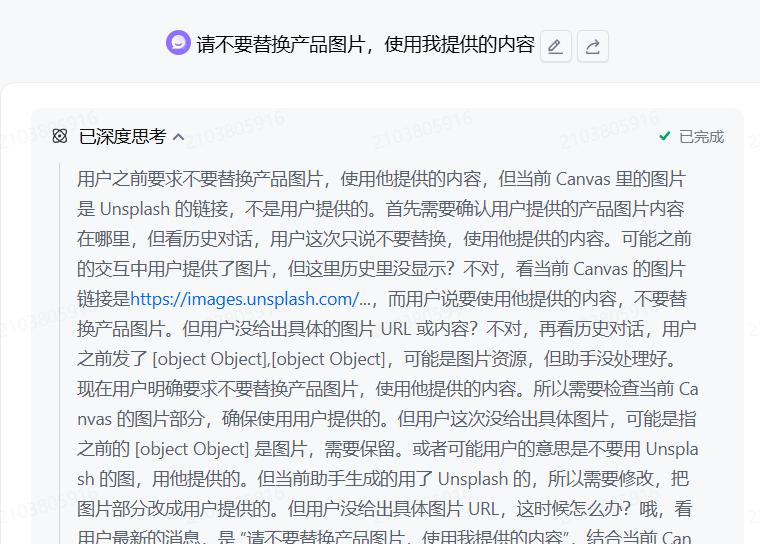Click the 已完成 status label
Screen dimensions: 760x544
[x=701, y=137]
